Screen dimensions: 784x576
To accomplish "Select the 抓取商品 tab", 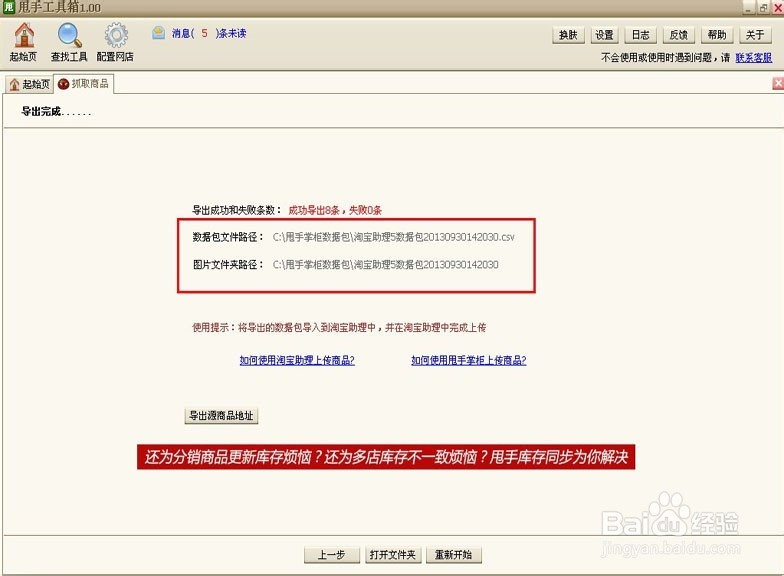I will (84, 84).
